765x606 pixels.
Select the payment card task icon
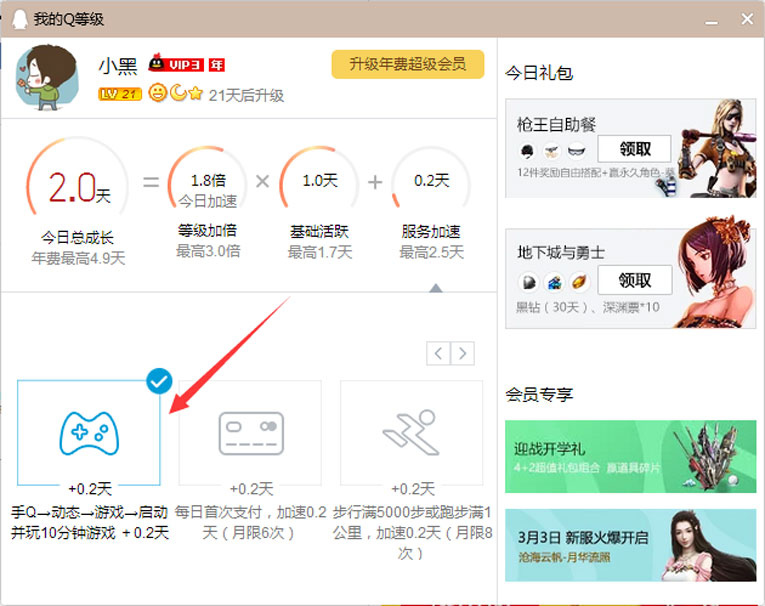251,433
